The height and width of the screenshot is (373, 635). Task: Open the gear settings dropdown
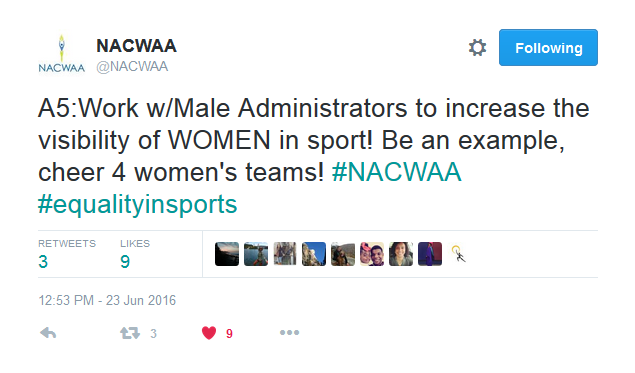pyautogui.click(x=477, y=48)
